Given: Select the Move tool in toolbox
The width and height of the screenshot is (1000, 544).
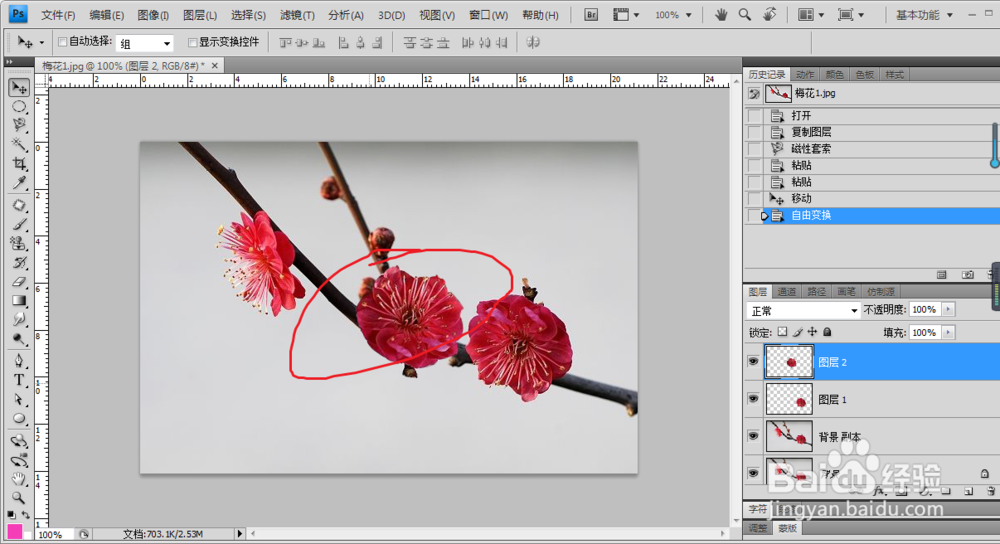Looking at the screenshot, I should tap(19, 87).
